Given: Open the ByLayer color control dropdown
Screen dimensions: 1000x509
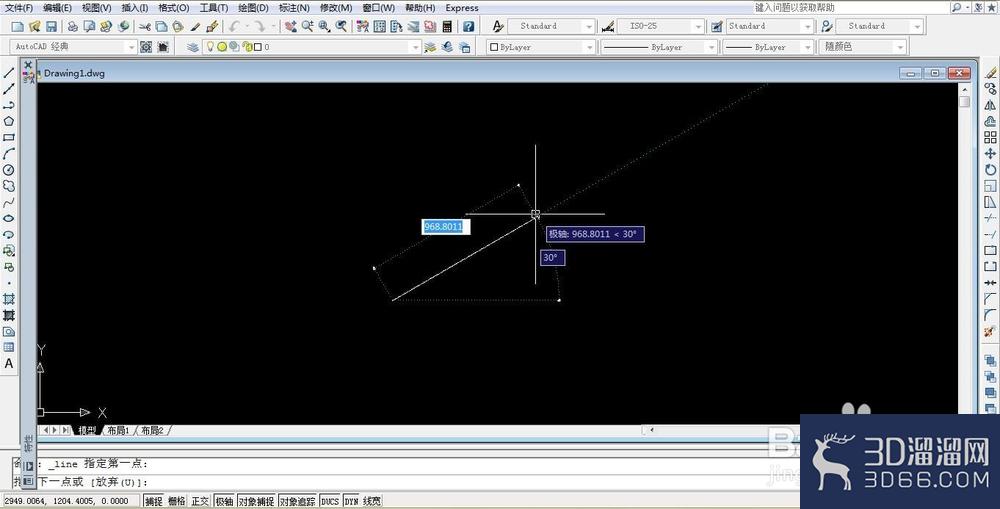Looking at the screenshot, I should tap(541, 47).
